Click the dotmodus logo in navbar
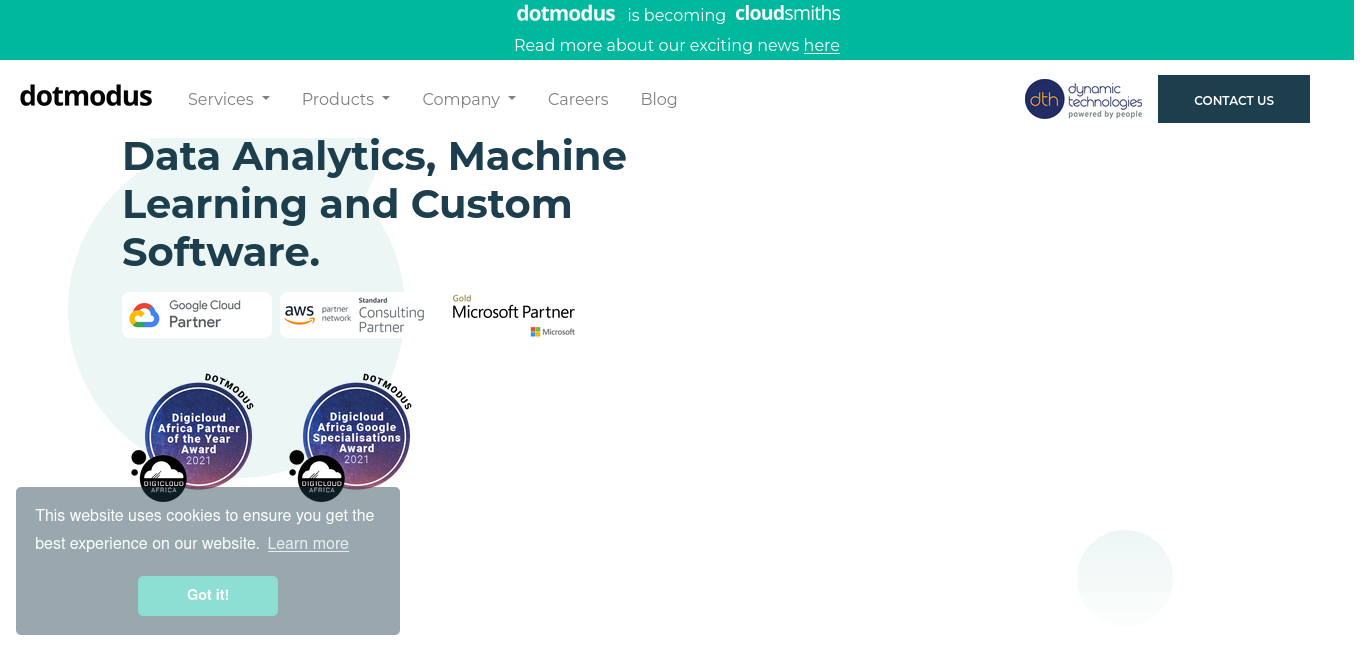This screenshot has height=651, width=1366. point(86,96)
